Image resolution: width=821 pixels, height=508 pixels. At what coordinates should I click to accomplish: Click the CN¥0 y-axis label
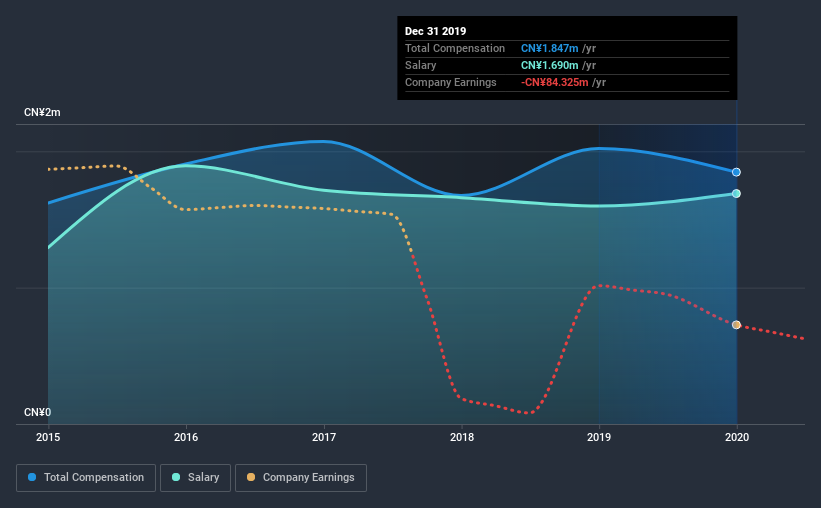click(x=38, y=413)
